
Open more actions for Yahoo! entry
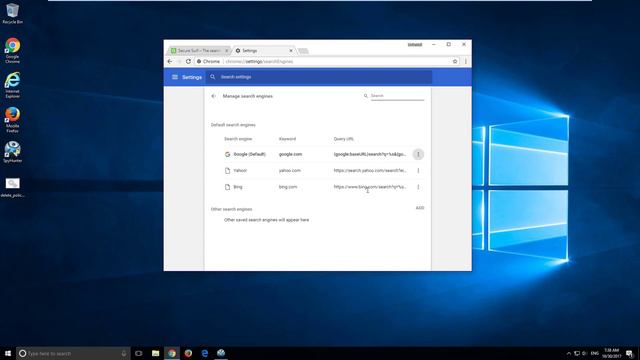coord(418,171)
